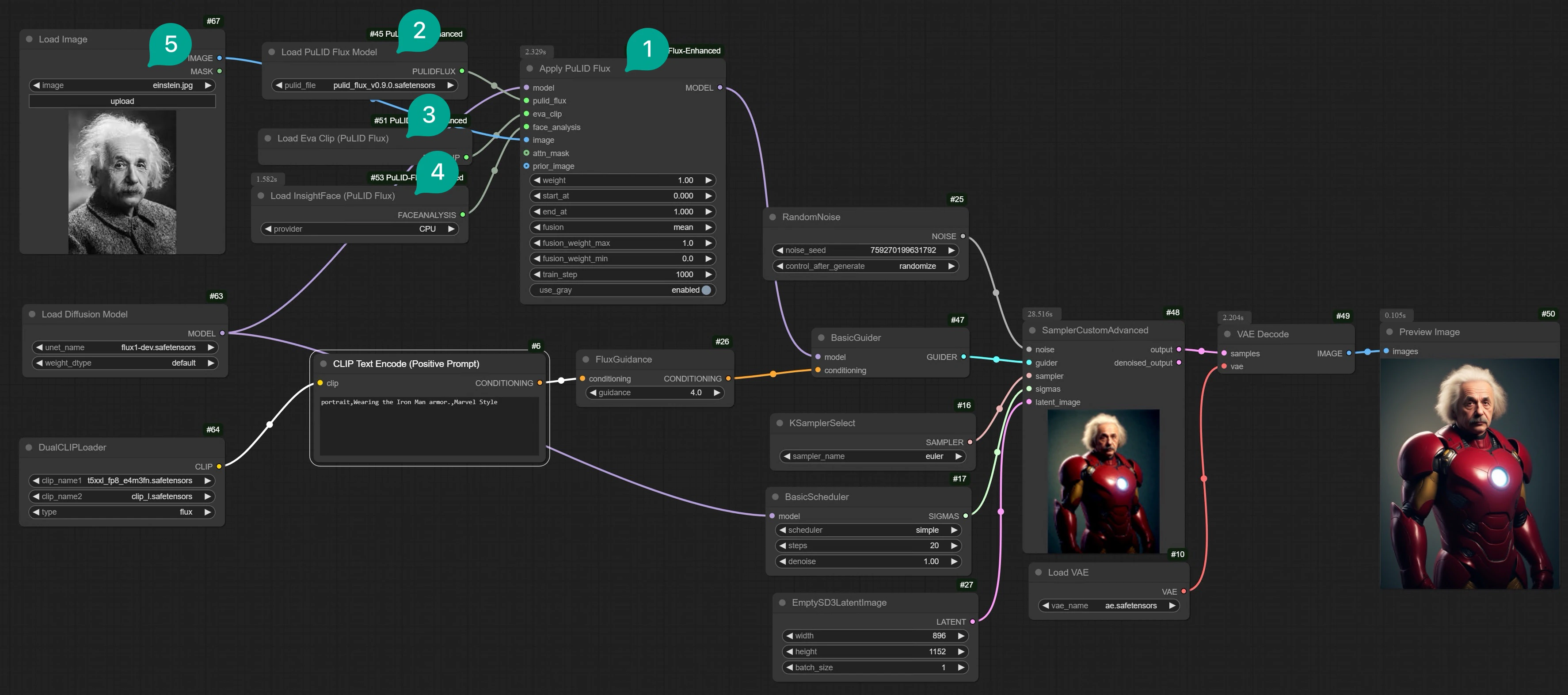
Task: Click the MODEL output slot on Apply PuLID Flux
Action: 719,88
